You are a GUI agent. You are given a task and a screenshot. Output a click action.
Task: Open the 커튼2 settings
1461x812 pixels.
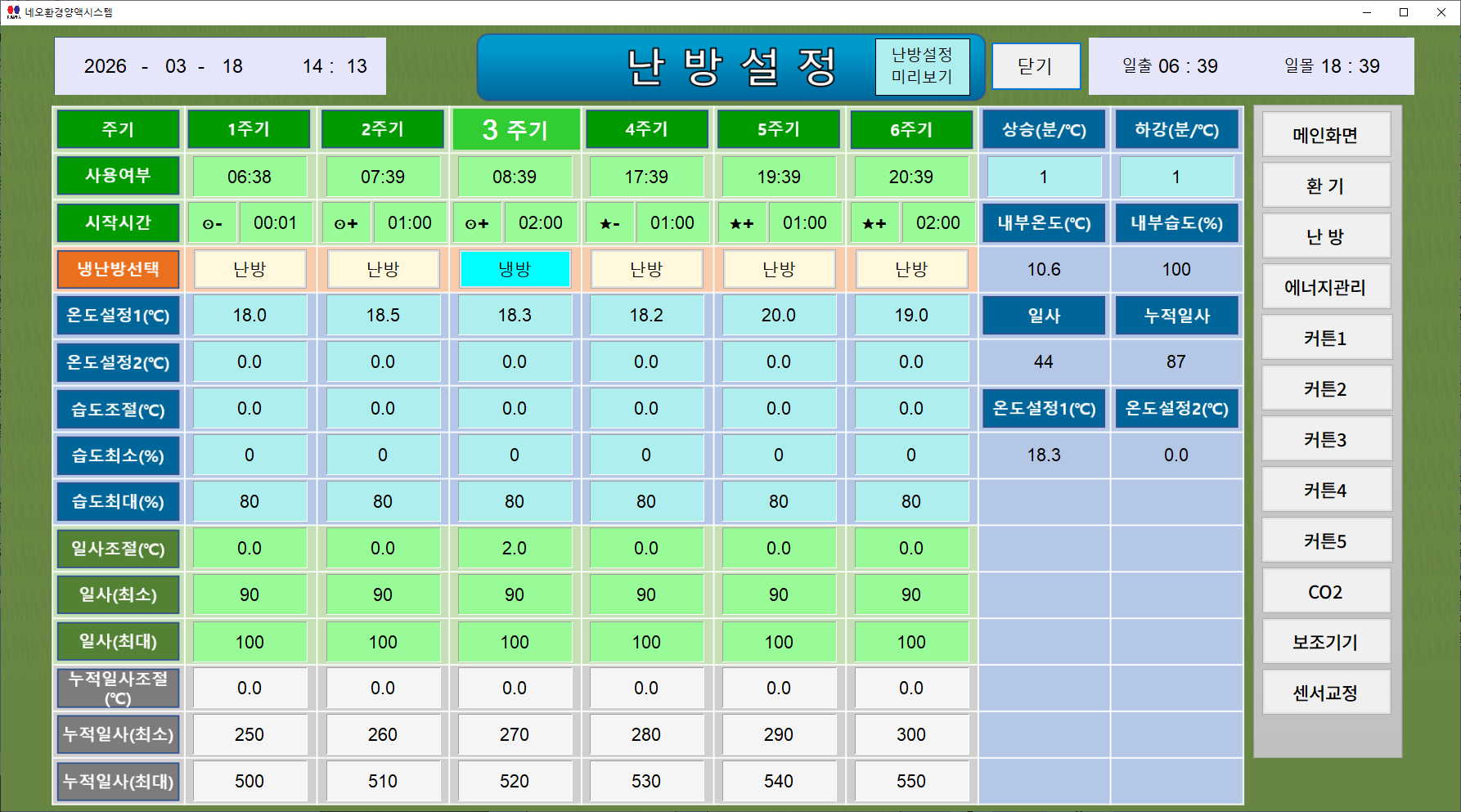coord(1326,388)
